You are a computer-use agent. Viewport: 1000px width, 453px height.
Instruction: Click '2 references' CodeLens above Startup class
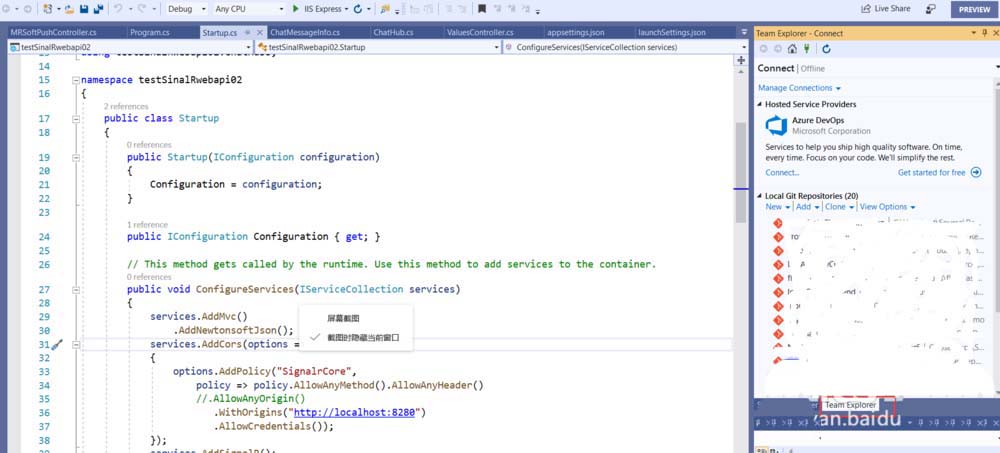point(126,107)
